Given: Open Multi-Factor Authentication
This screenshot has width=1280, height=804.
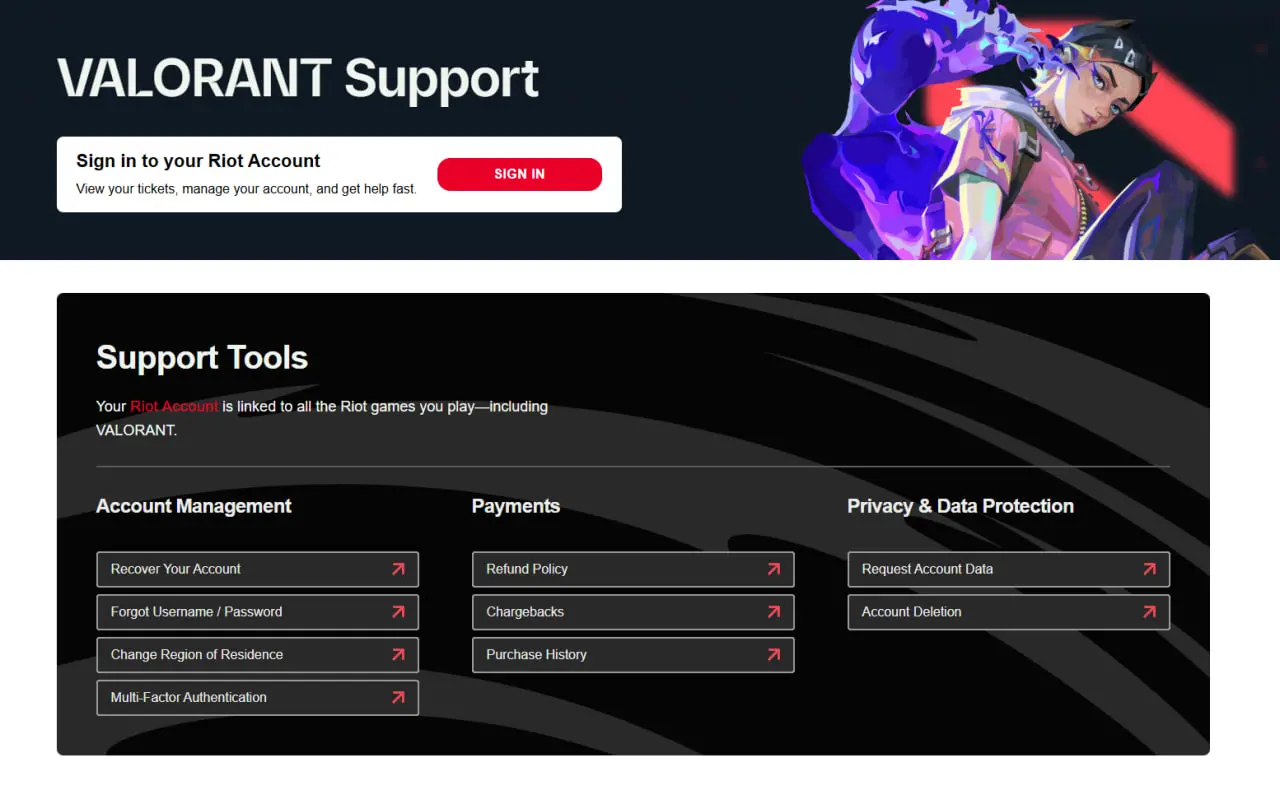Looking at the screenshot, I should point(257,698).
